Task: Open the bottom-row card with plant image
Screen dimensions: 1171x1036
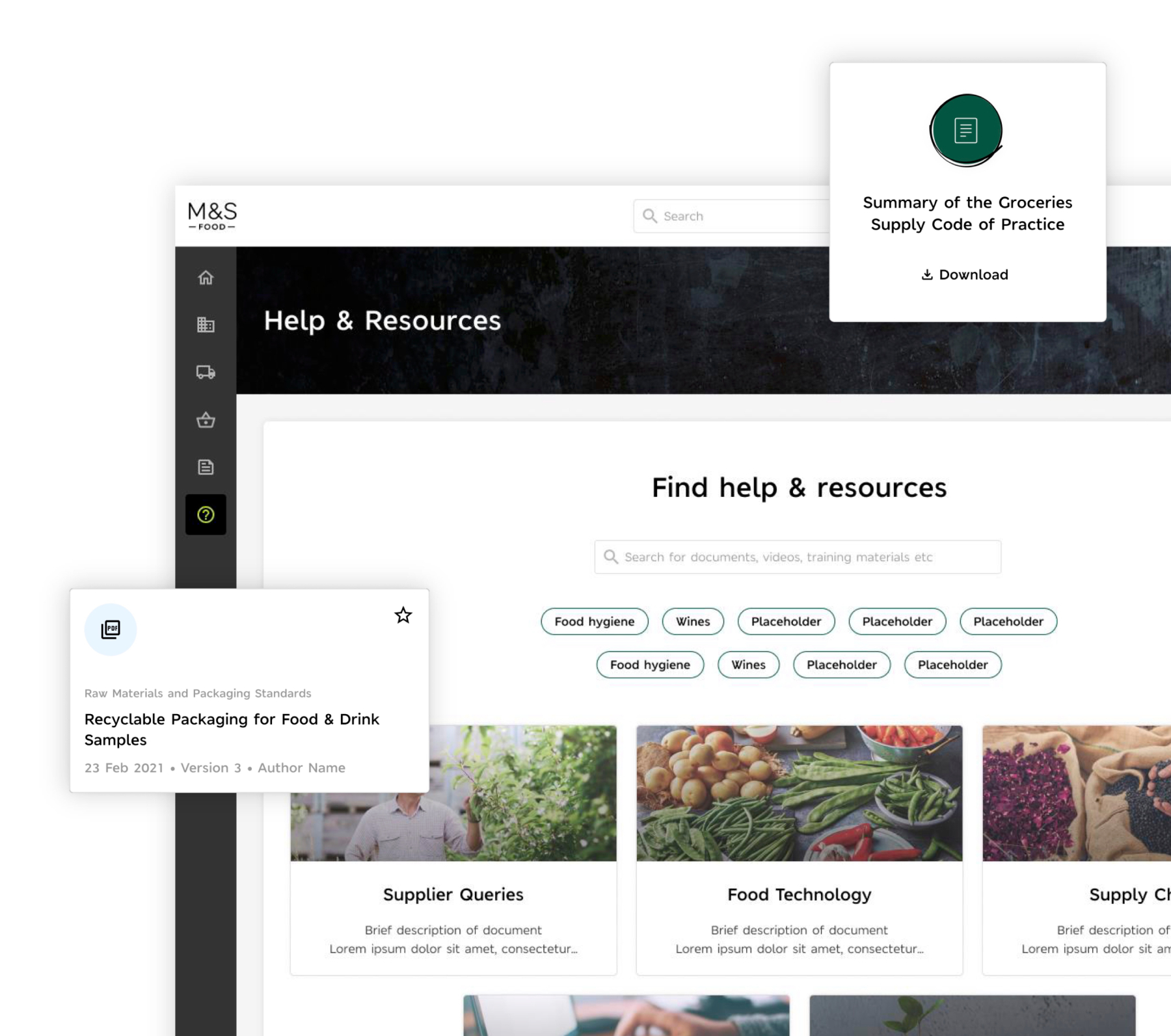Action: (973, 1015)
